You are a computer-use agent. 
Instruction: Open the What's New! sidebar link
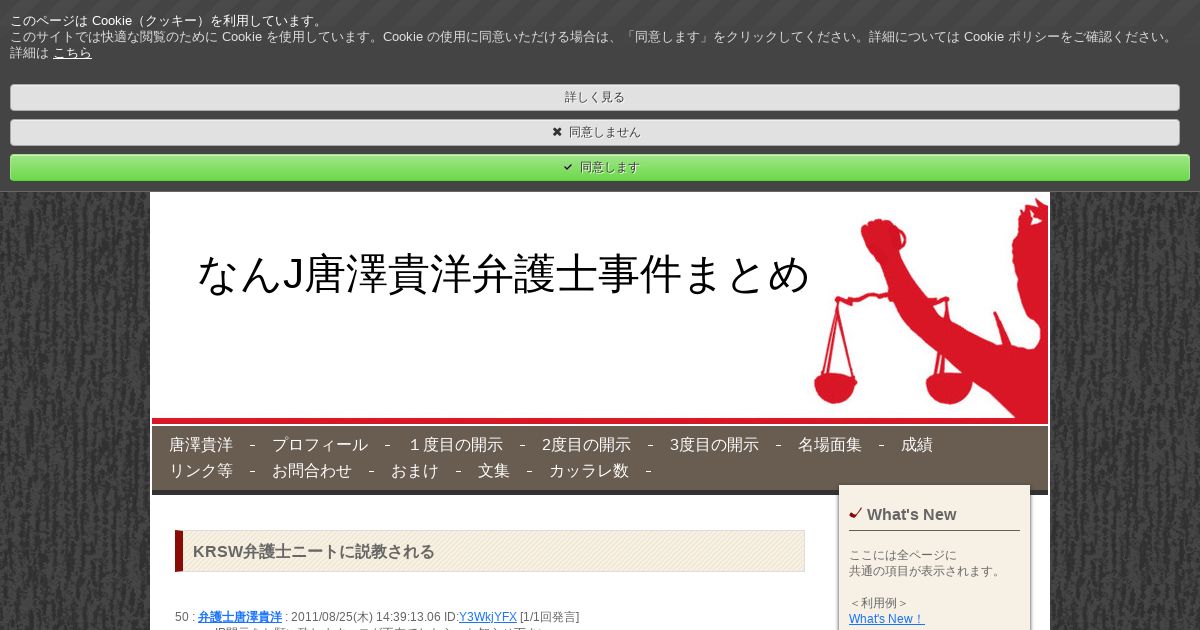tap(887, 619)
